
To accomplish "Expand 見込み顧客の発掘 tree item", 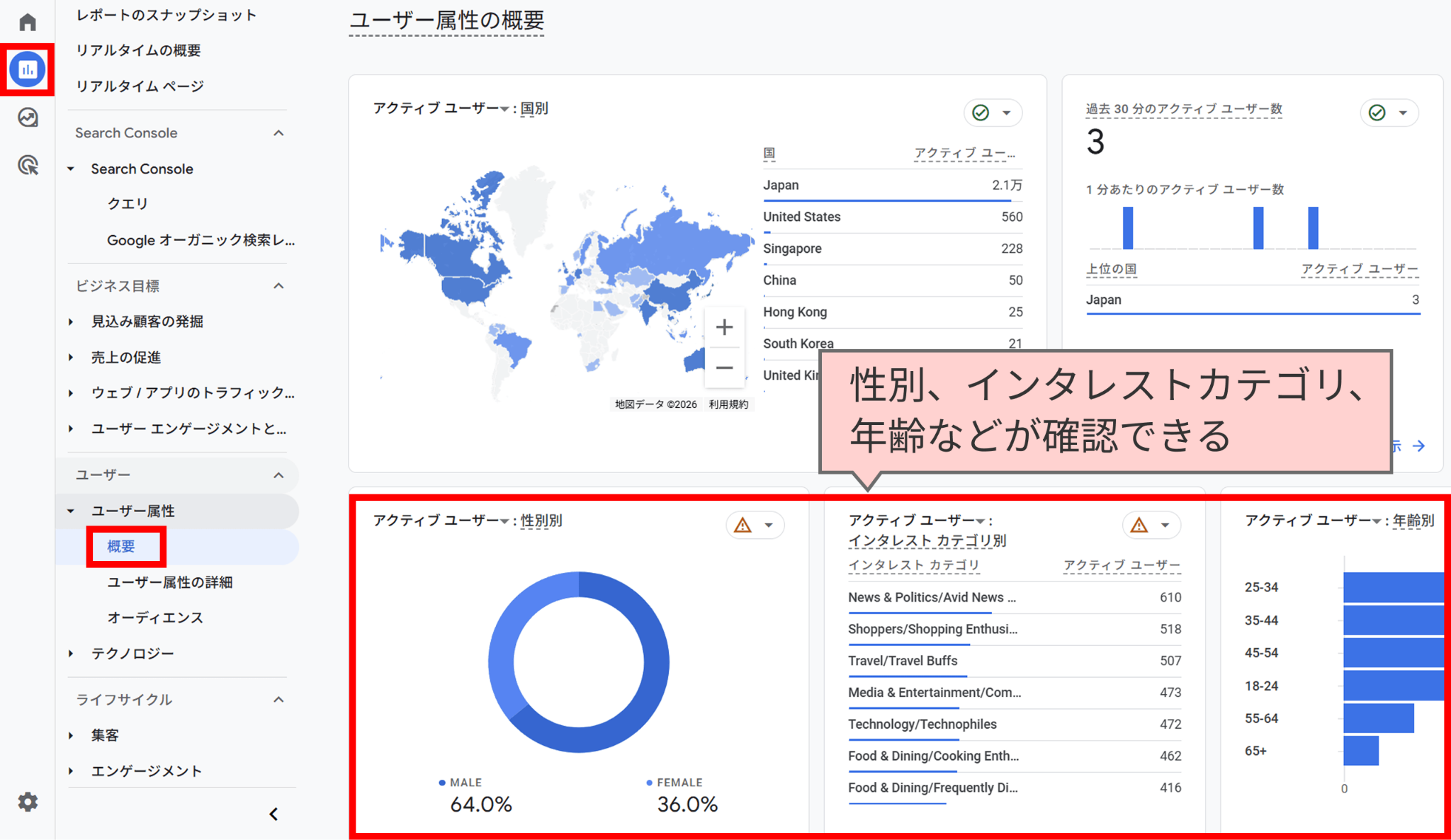I will [71, 322].
